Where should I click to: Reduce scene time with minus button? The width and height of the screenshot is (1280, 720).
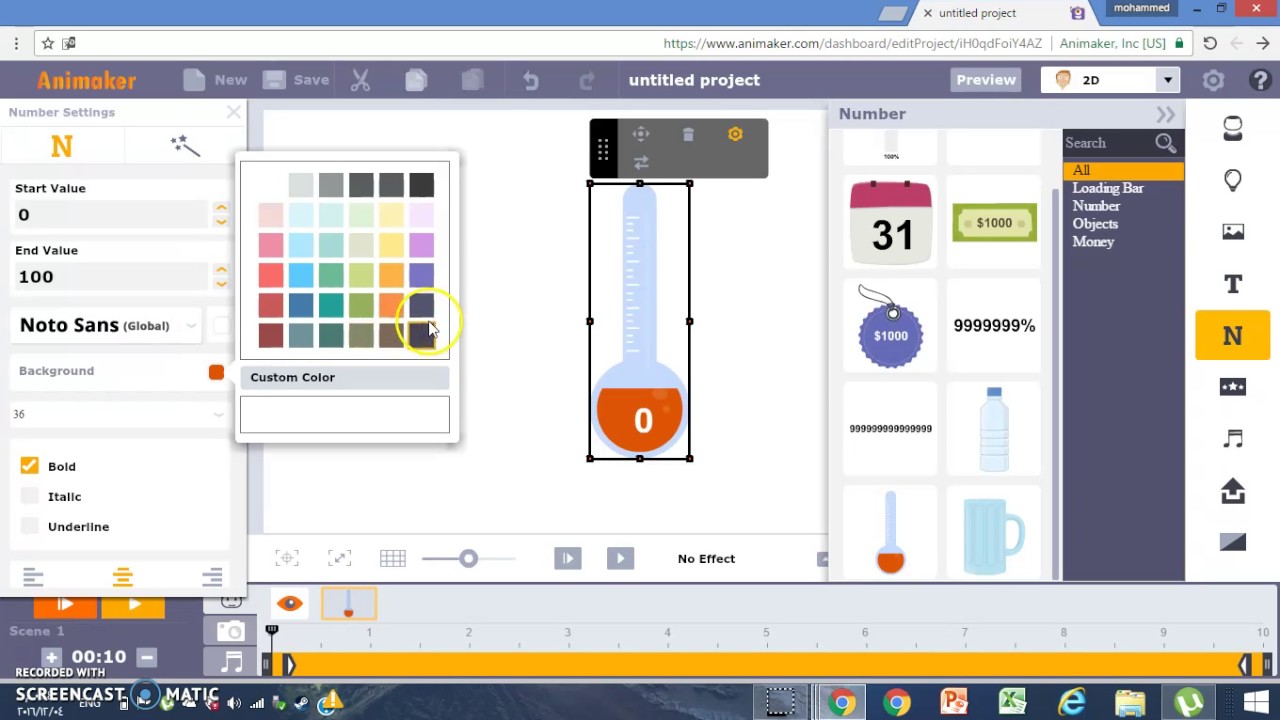[147, 657]
